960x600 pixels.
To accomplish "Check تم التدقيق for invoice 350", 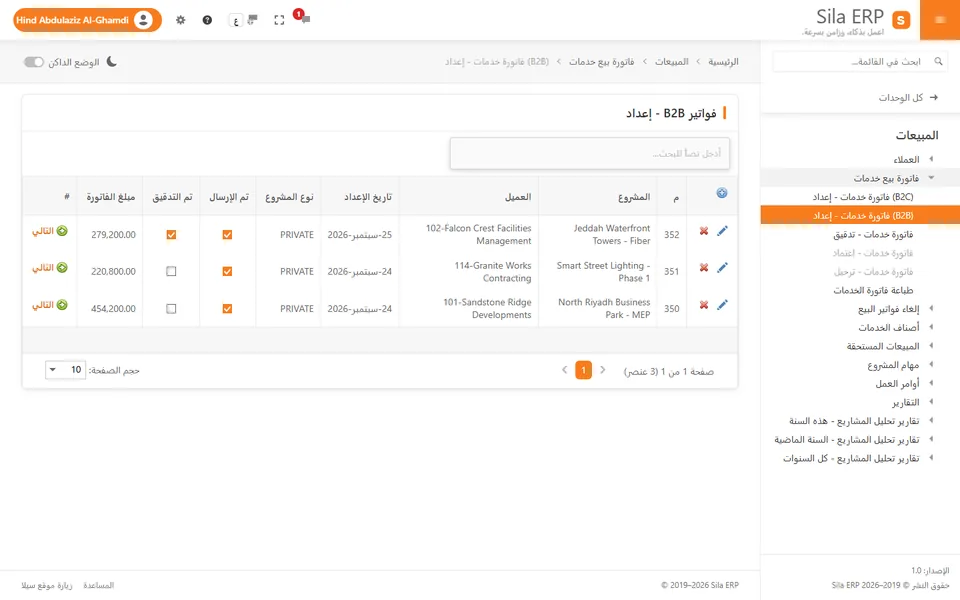I will [x=171, y=309].
